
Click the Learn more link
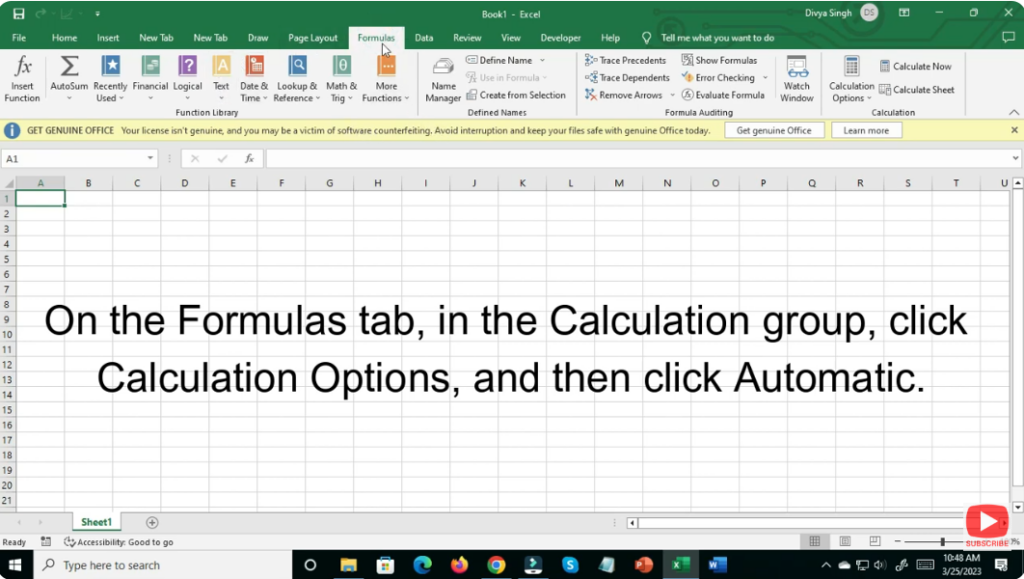coord(866,129)
